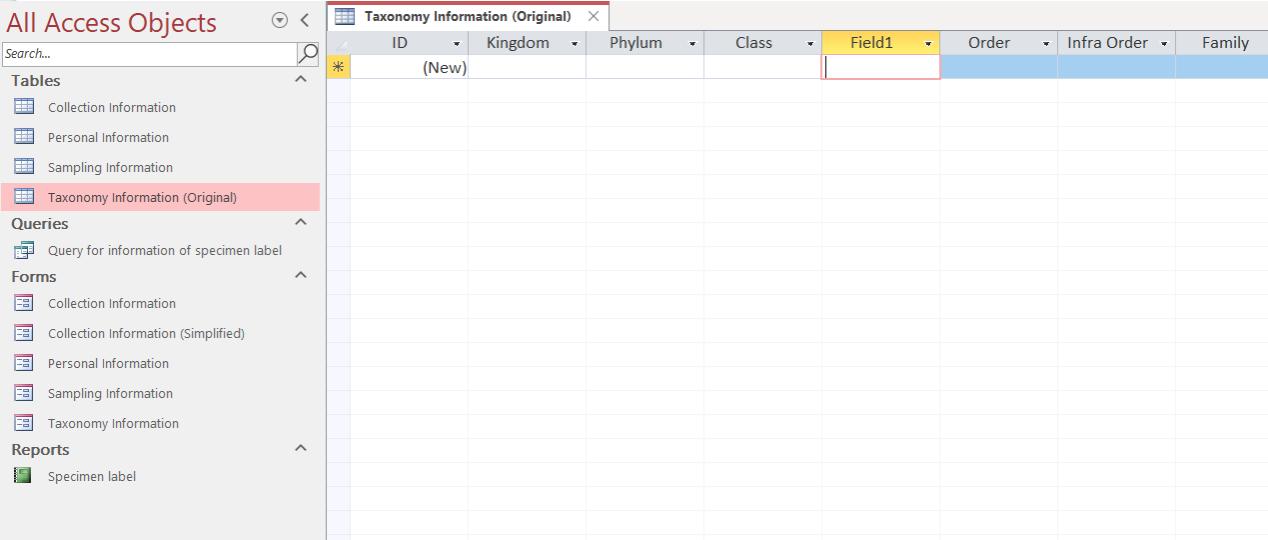Viewport: 1268px width, 540px height.
Task: Collapse the Tables group
Action: click(301, 79)
